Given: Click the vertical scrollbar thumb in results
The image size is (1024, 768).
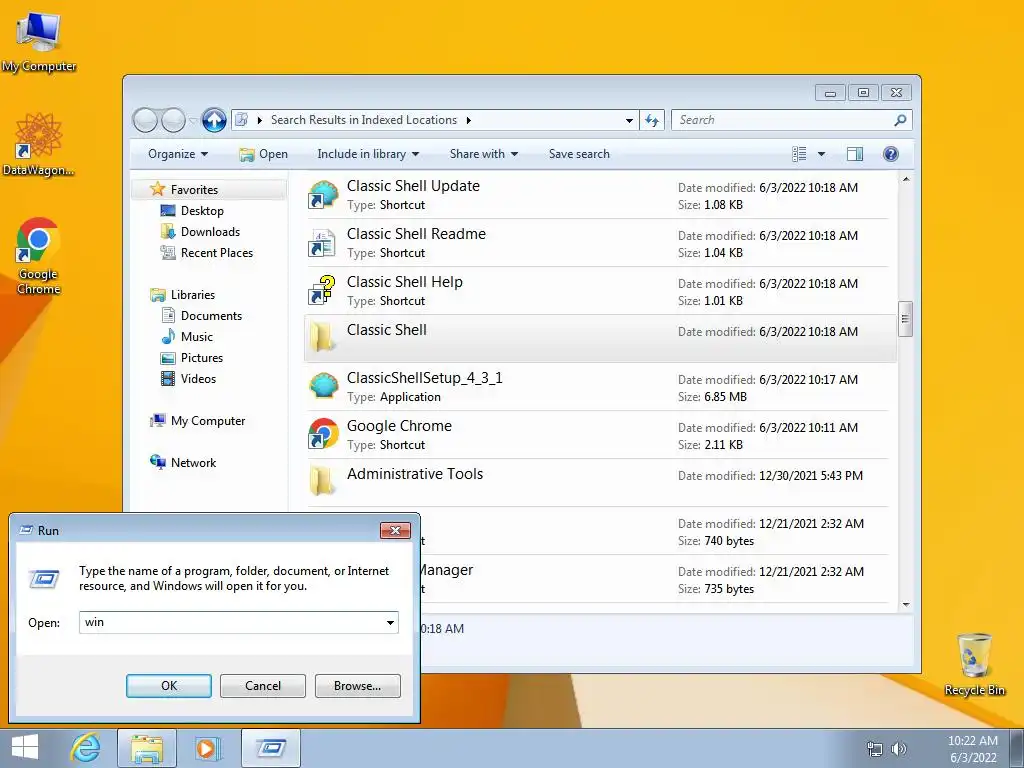Looking at the screenshot, I should coord(905,319).
